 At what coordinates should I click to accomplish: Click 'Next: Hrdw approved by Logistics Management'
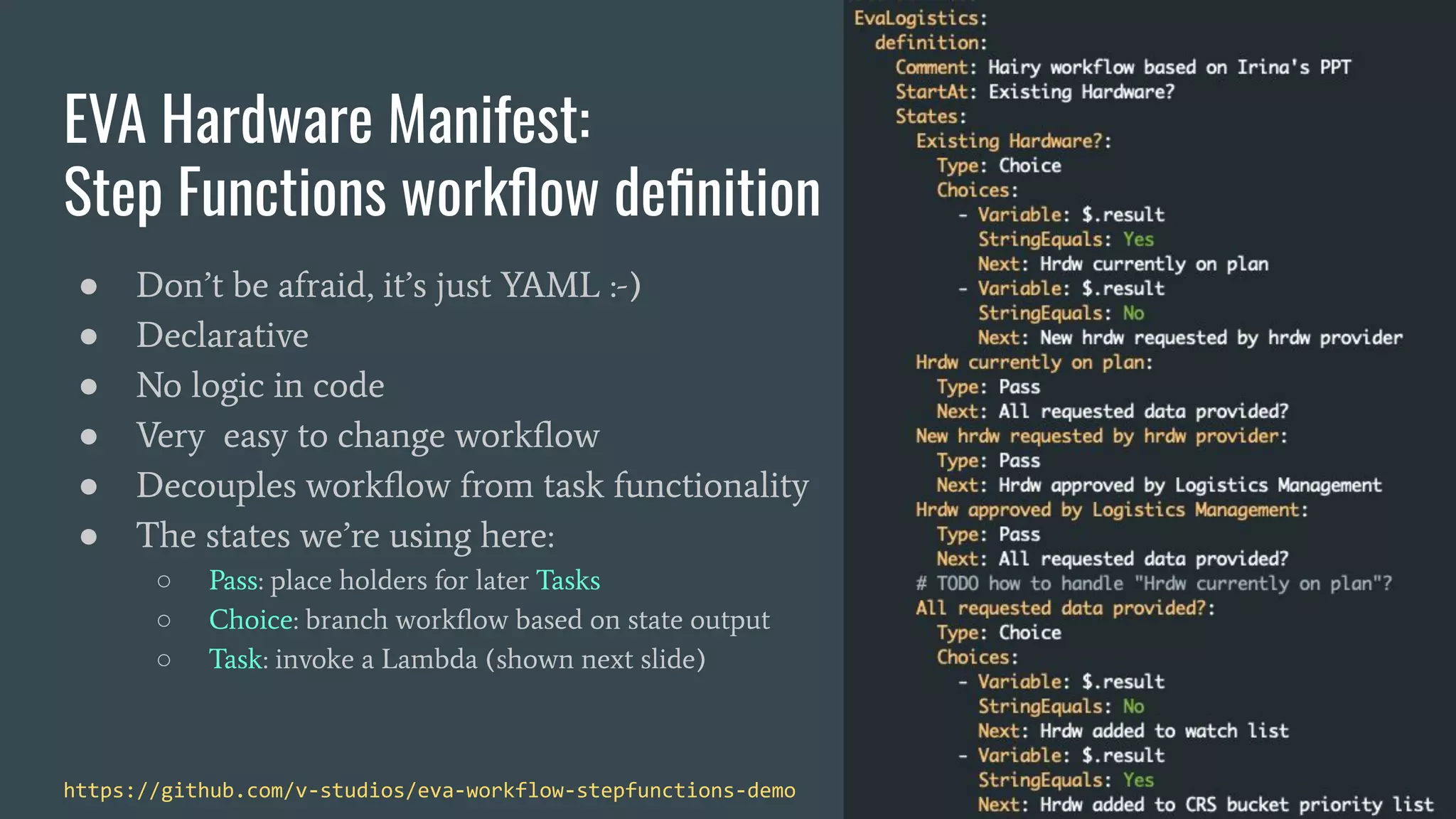click(1159, 485)
